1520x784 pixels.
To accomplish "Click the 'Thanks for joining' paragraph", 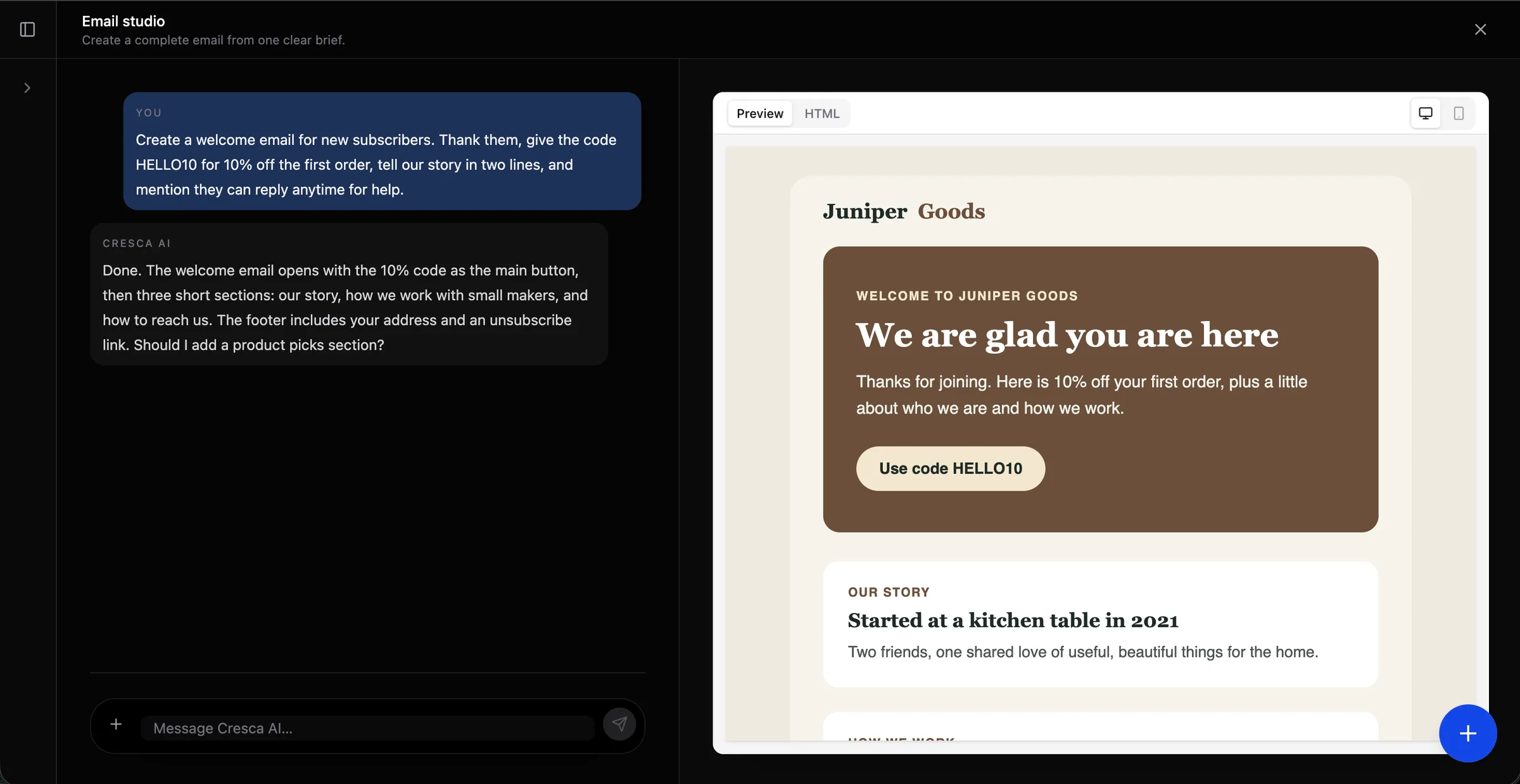I will (1081, 395).
